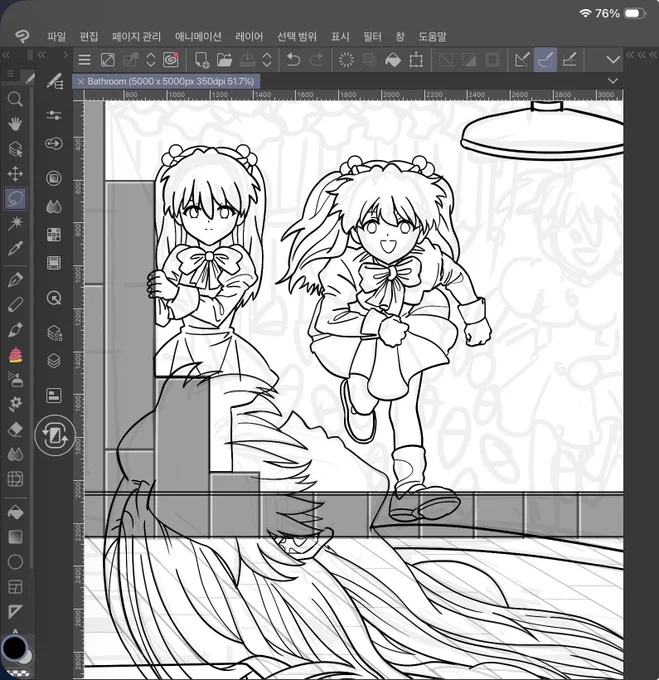Viewport: 659px width, 680px height.
Task: Open the 필터 menu
Action: 372,37
